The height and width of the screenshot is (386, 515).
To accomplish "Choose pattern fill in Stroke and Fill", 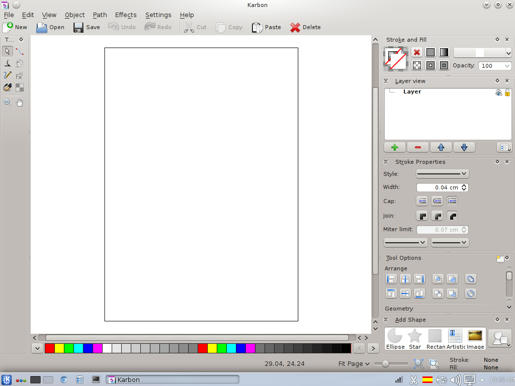I will [x=417, y=65].
